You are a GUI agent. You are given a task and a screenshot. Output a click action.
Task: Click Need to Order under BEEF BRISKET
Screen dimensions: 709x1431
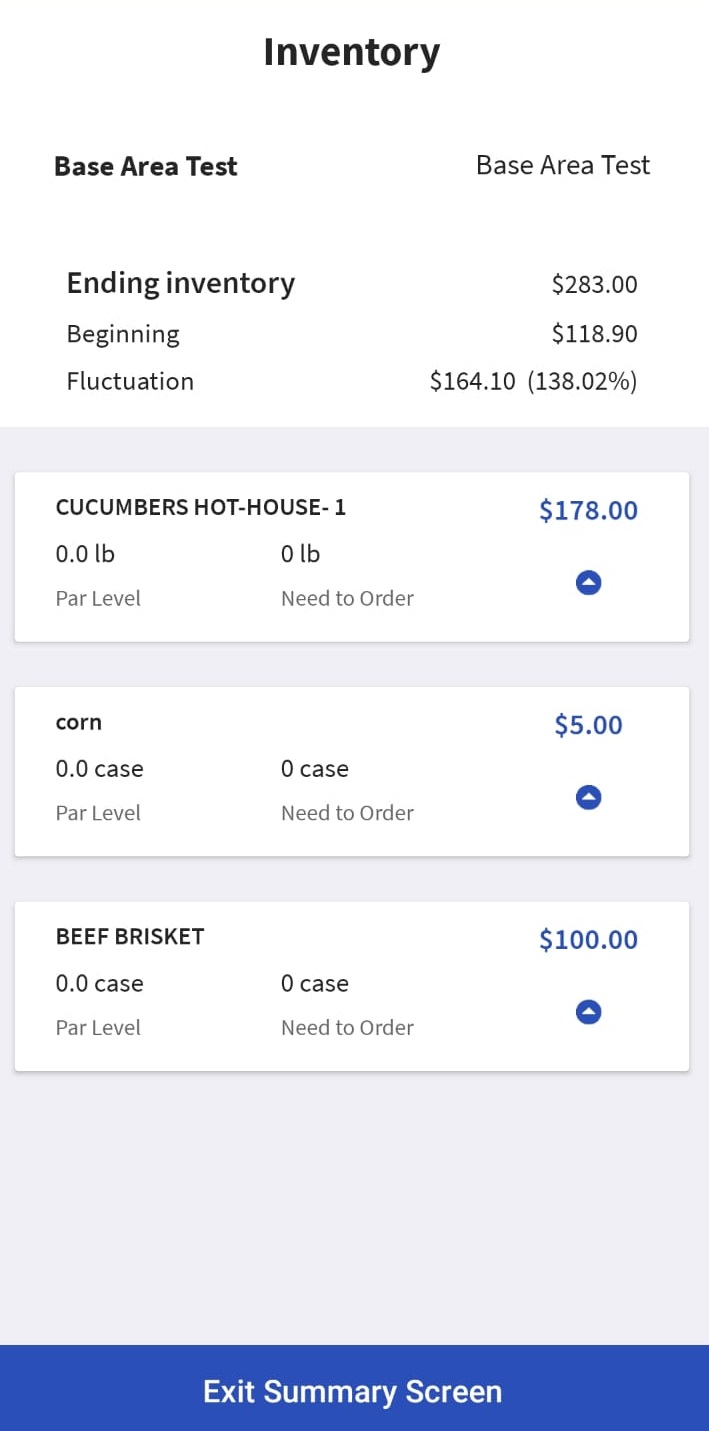click(347, 1027)
